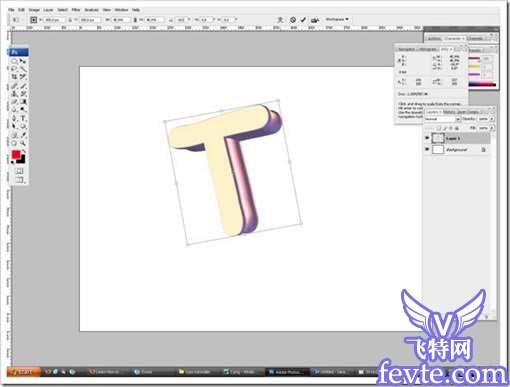
Task: Open the Windows Start button
Action: 23,372
